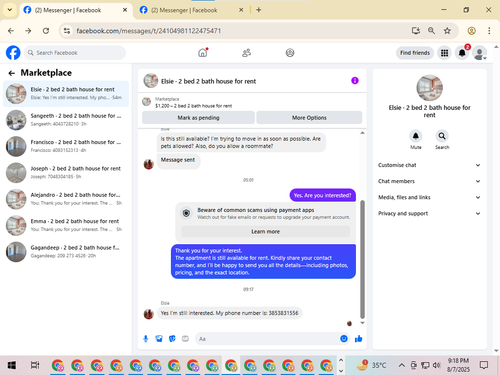
Task: Click chat scroll up arrow
Action: coord(362,133)
